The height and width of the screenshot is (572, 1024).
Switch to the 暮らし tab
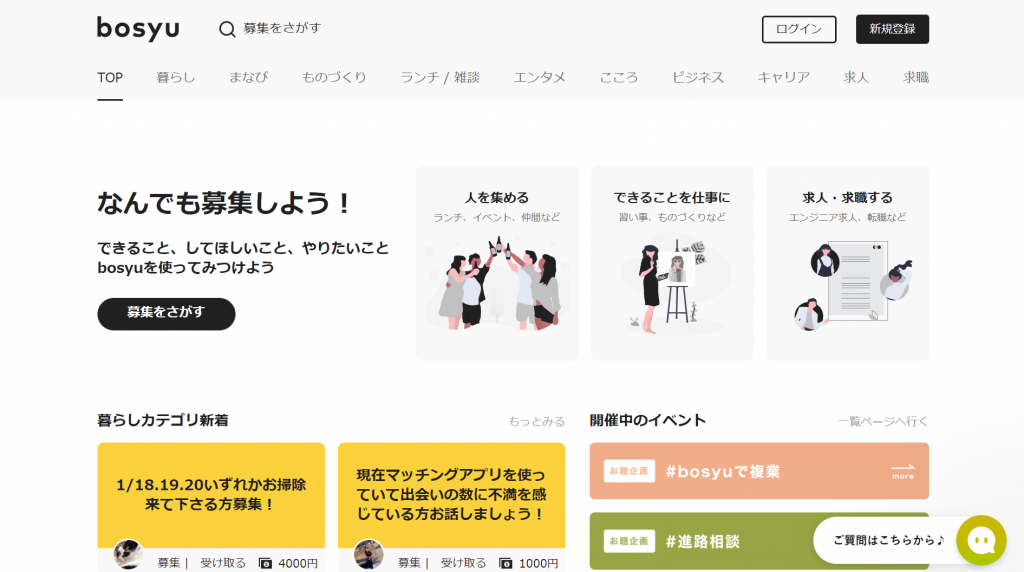[x=176, y=78]
